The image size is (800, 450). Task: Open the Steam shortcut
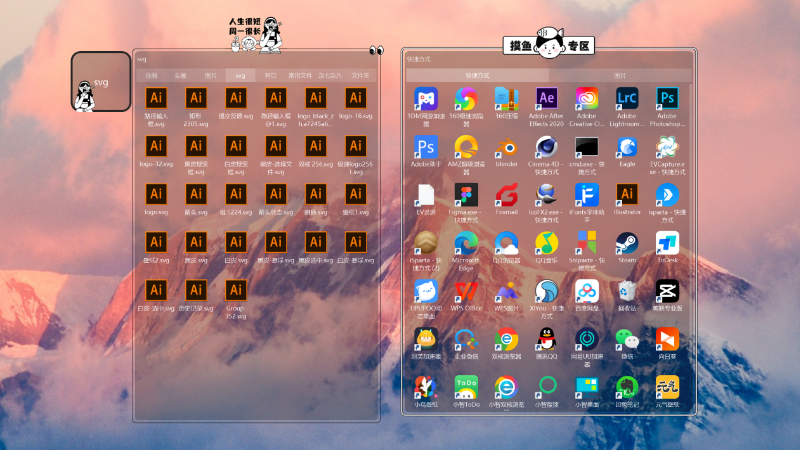pyautogui.click(x=627, y=243)
